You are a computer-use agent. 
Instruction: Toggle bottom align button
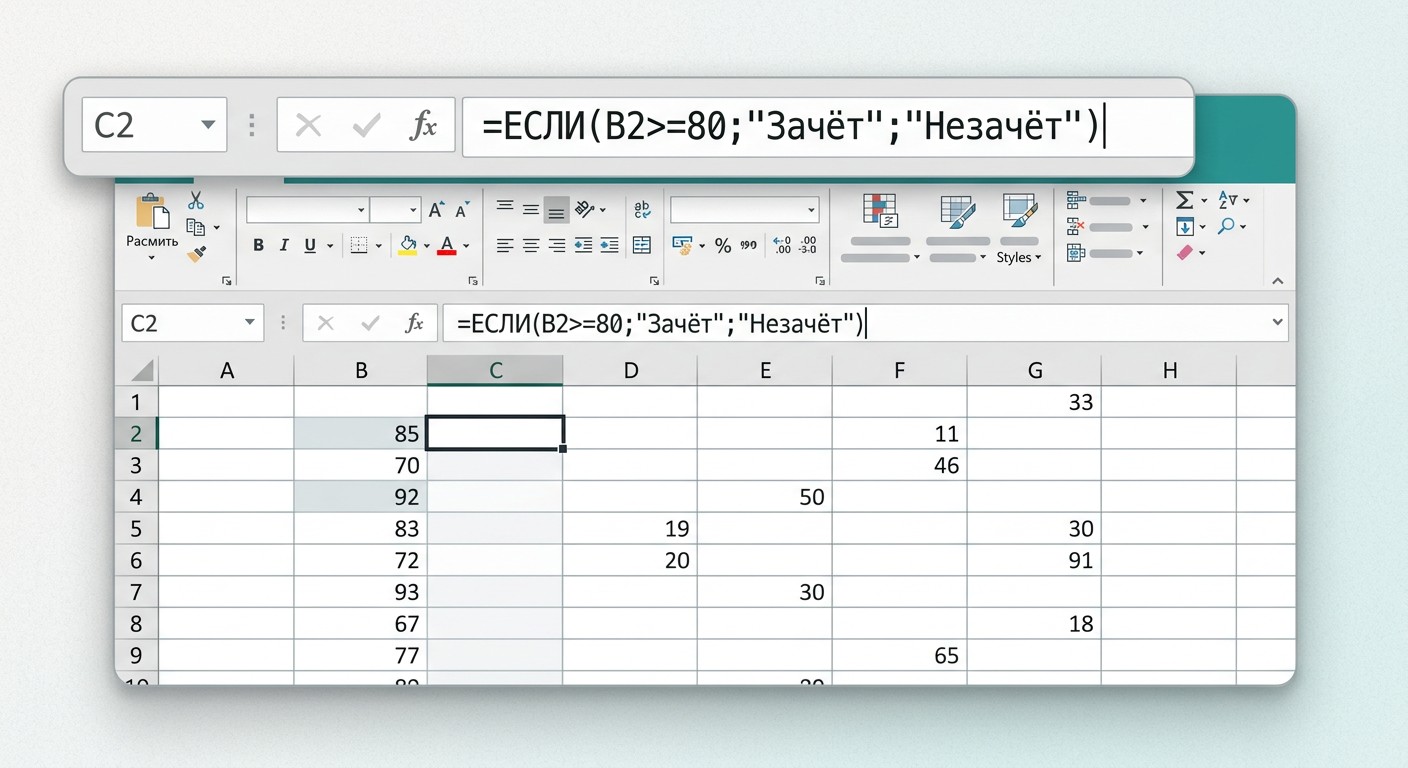point(557,211)
